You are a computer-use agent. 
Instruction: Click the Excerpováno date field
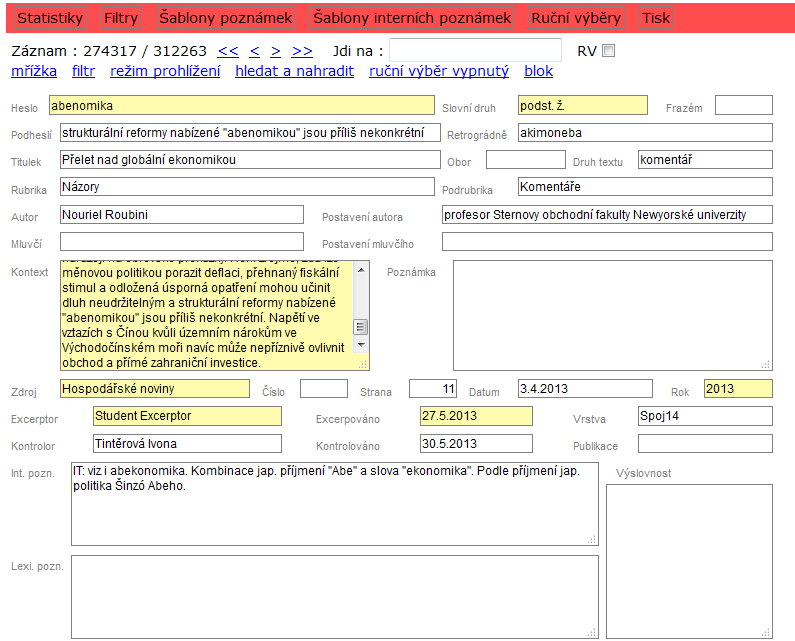pyautogui.click(x=476, y=416)
